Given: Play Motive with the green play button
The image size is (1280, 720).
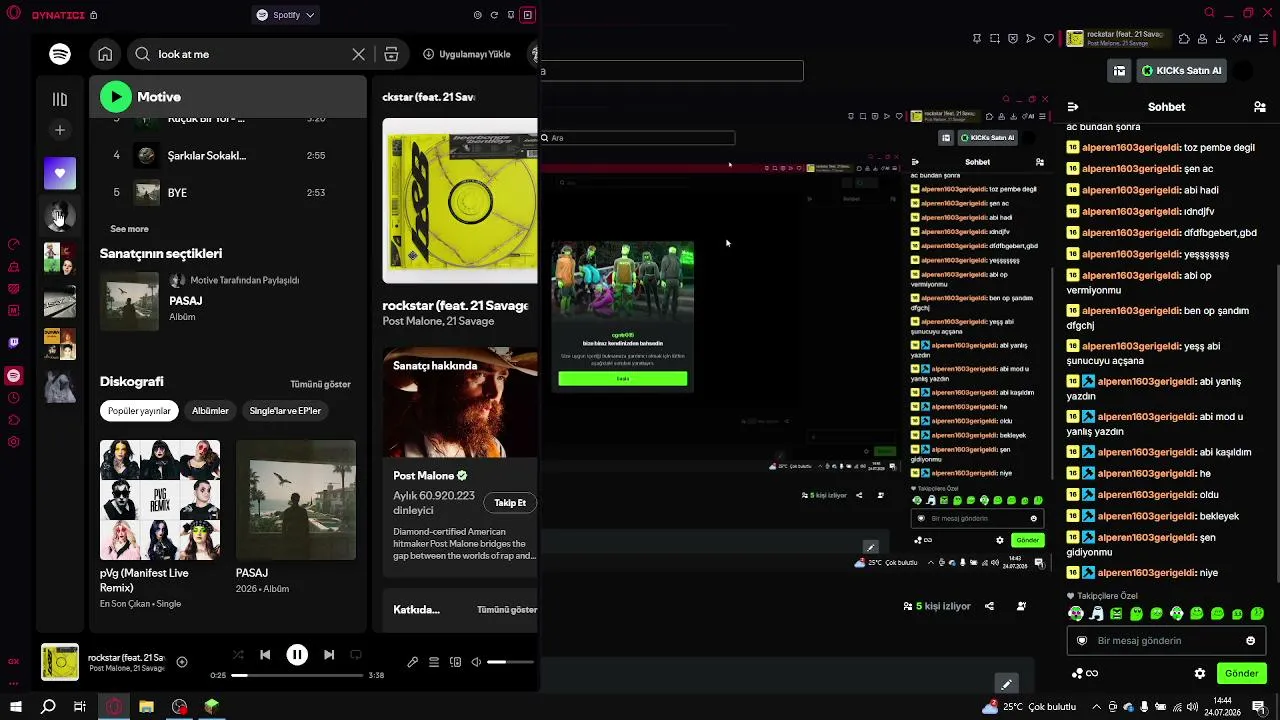Looking at the screenshot, I should tap(116, 97).
